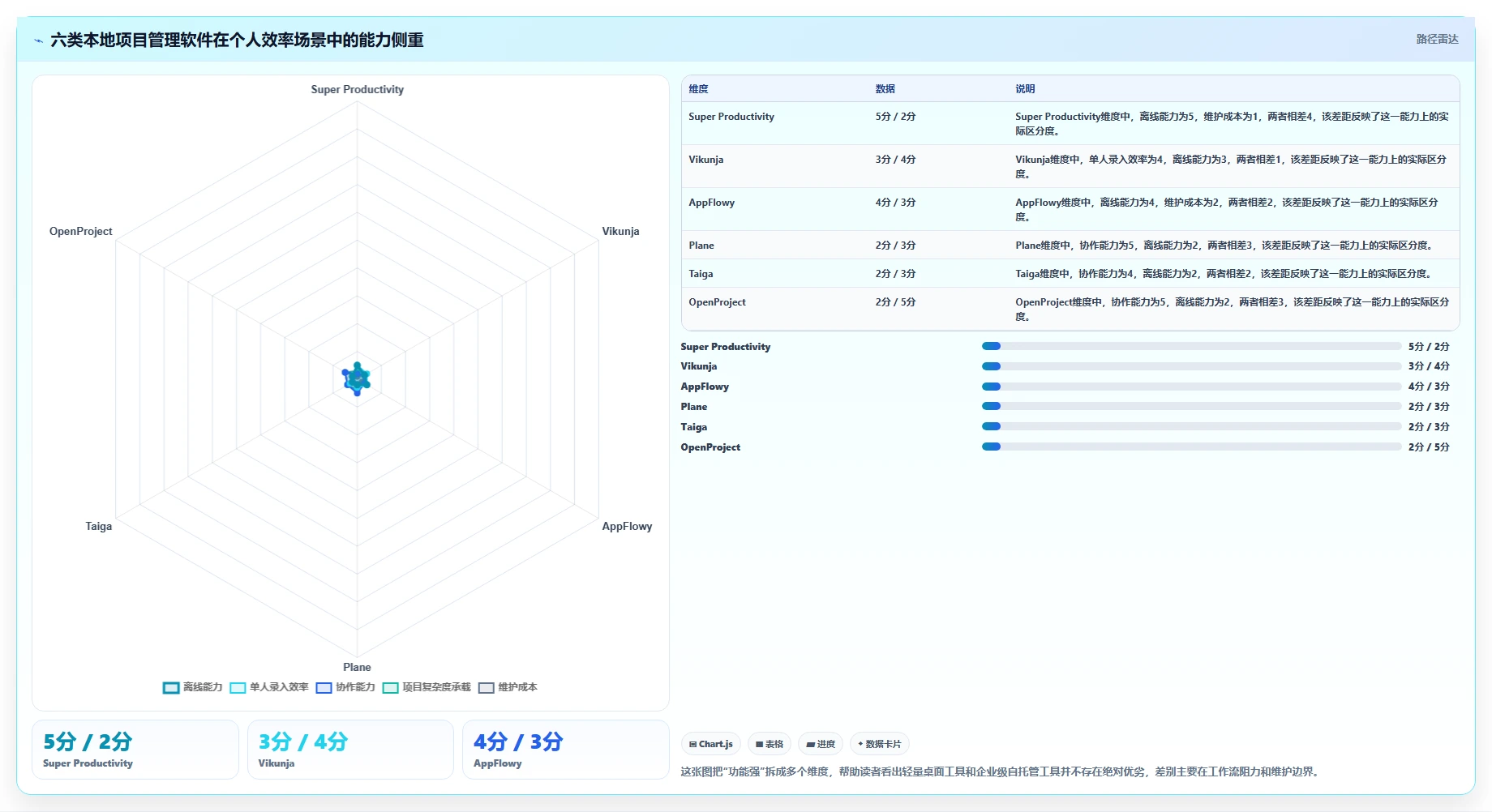
Task: Select the OpenProject table row name
Action: pyautogui.click(x=717, y=302)
